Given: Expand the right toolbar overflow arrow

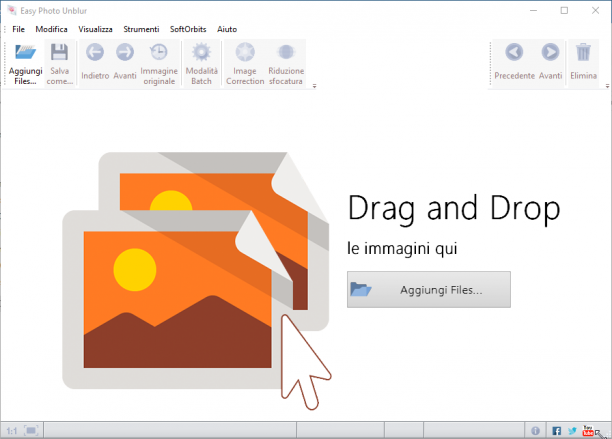Looking at the screenshot, I should (x=607, y=86).
